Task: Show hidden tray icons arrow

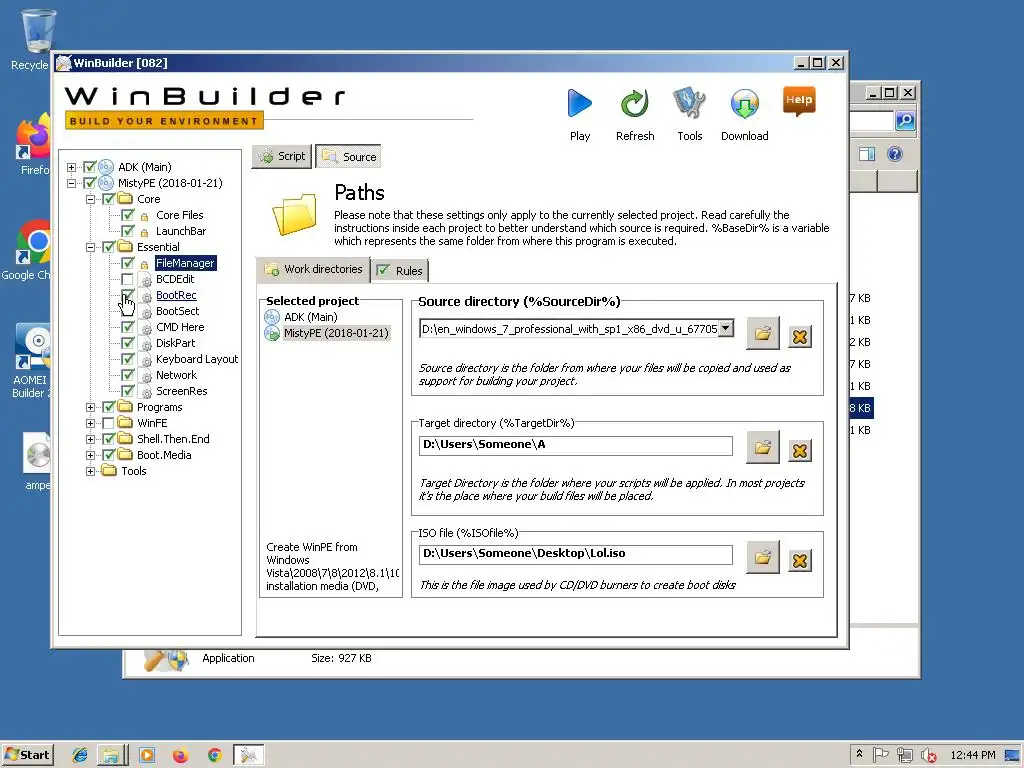Action: click(859, 754)
